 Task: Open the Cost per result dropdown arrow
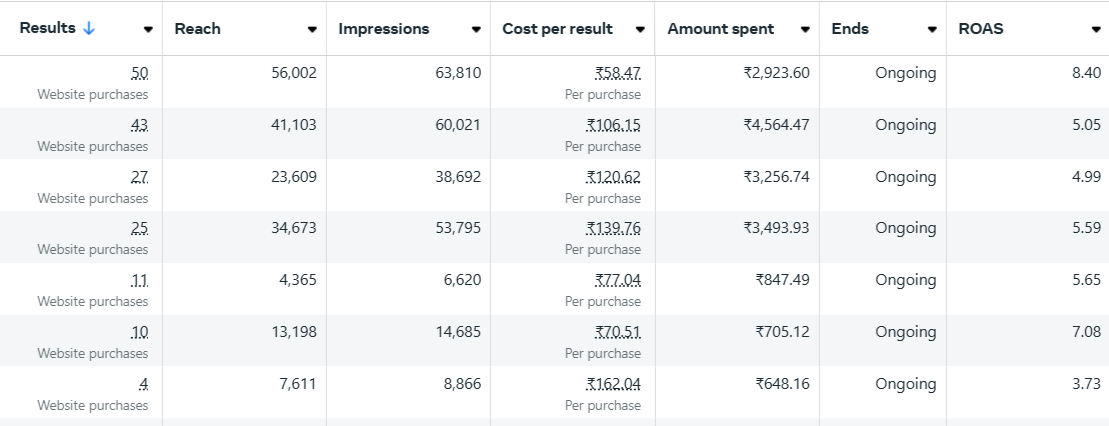[640, 30]
